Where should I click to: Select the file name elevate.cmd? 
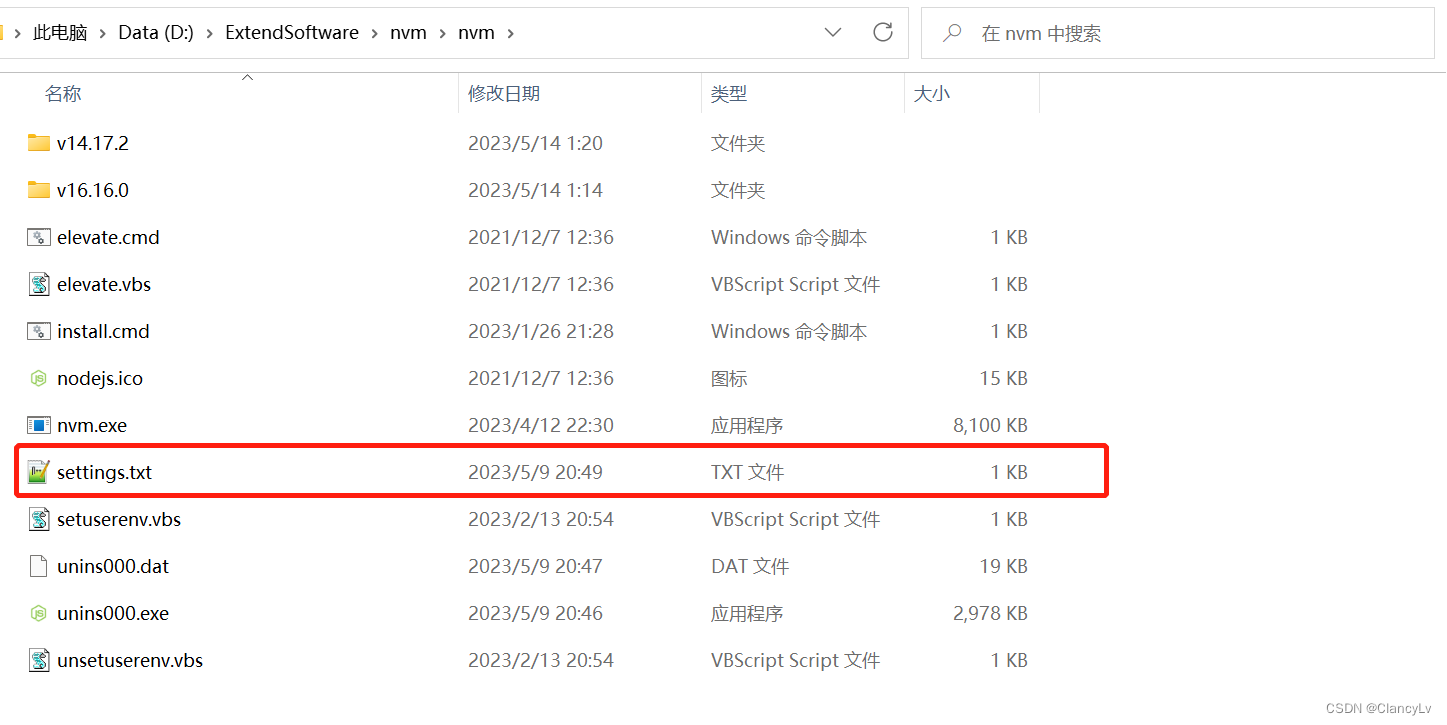pos(108,237)
